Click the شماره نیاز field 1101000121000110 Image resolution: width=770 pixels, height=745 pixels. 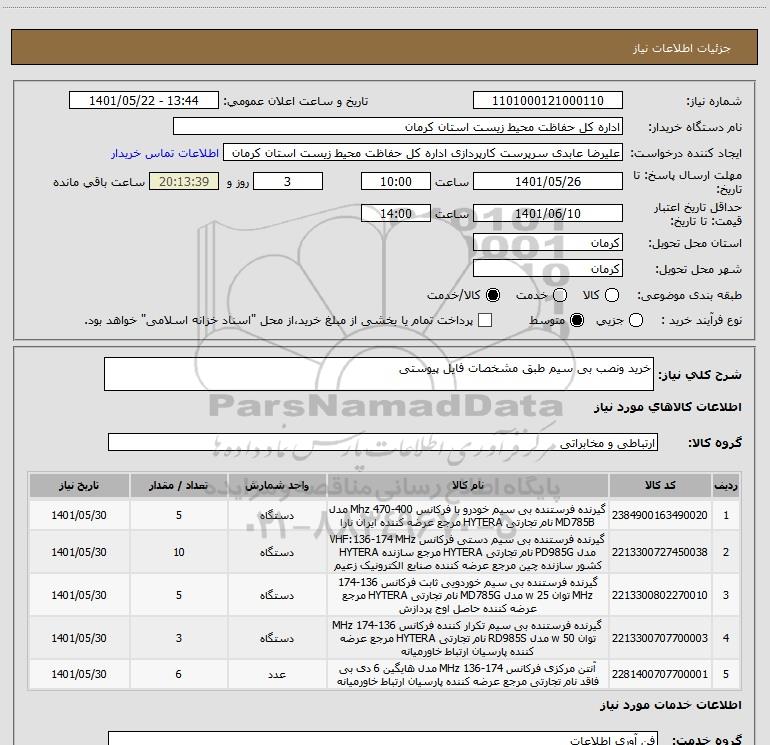point(548,101)
